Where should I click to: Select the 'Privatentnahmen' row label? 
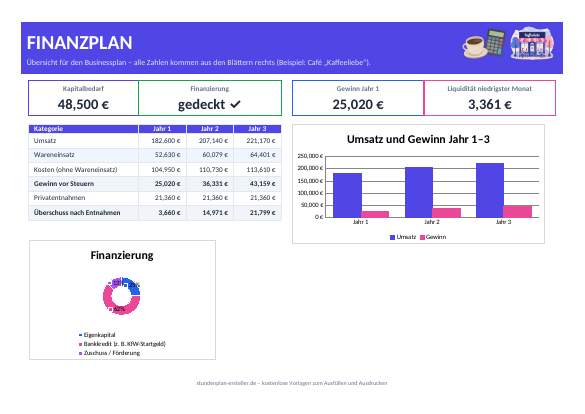click(59, 198)
